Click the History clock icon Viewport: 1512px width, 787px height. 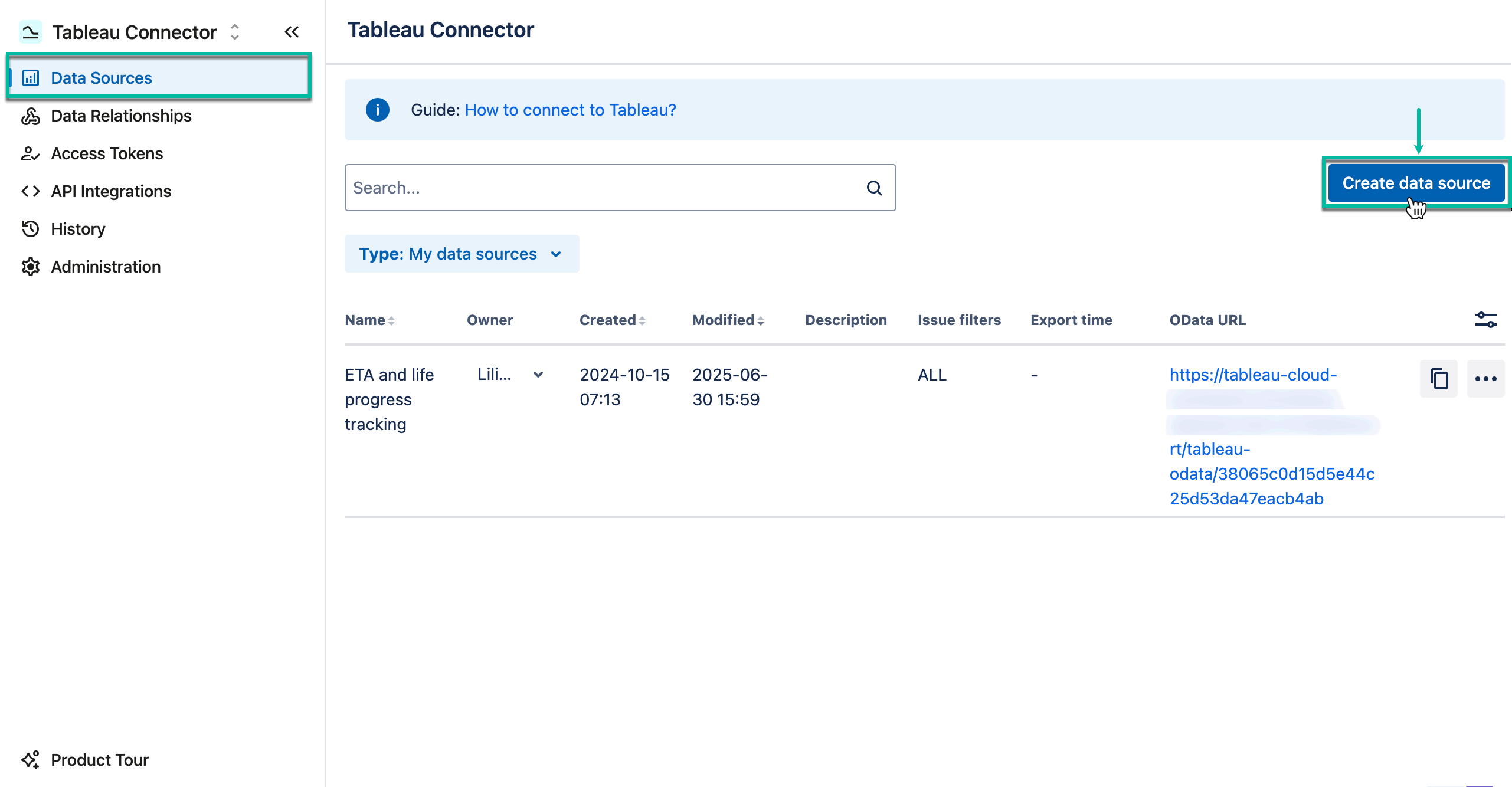30,229
